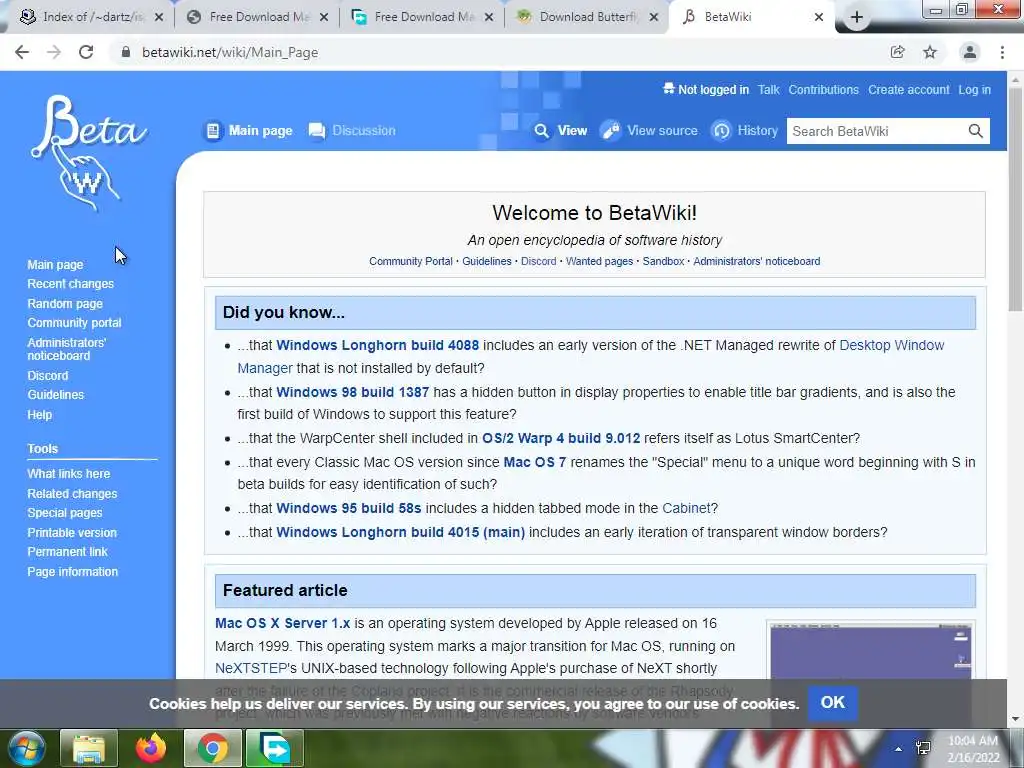Screen dimensions: 1024x768
Task: Click Wanted pages link under welcome banner
Action: (x=600, y=261)
